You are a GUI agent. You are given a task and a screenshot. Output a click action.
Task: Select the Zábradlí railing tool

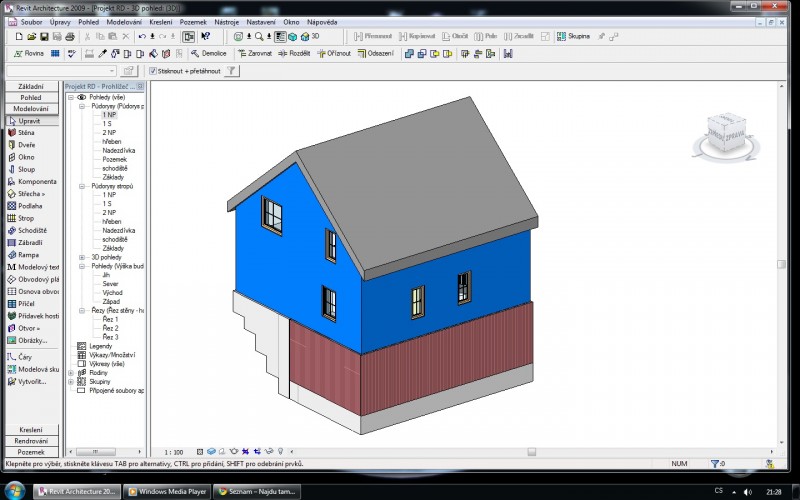29,242
